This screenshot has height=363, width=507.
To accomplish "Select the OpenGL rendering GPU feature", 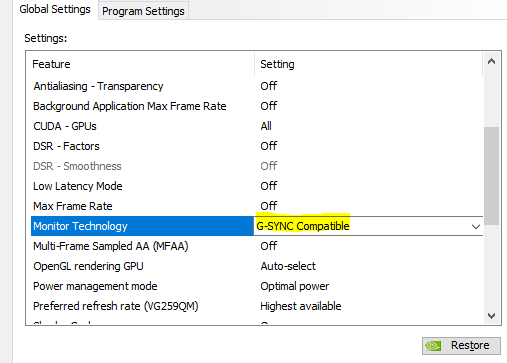I will pyautogui.click(x=88, y=266).
